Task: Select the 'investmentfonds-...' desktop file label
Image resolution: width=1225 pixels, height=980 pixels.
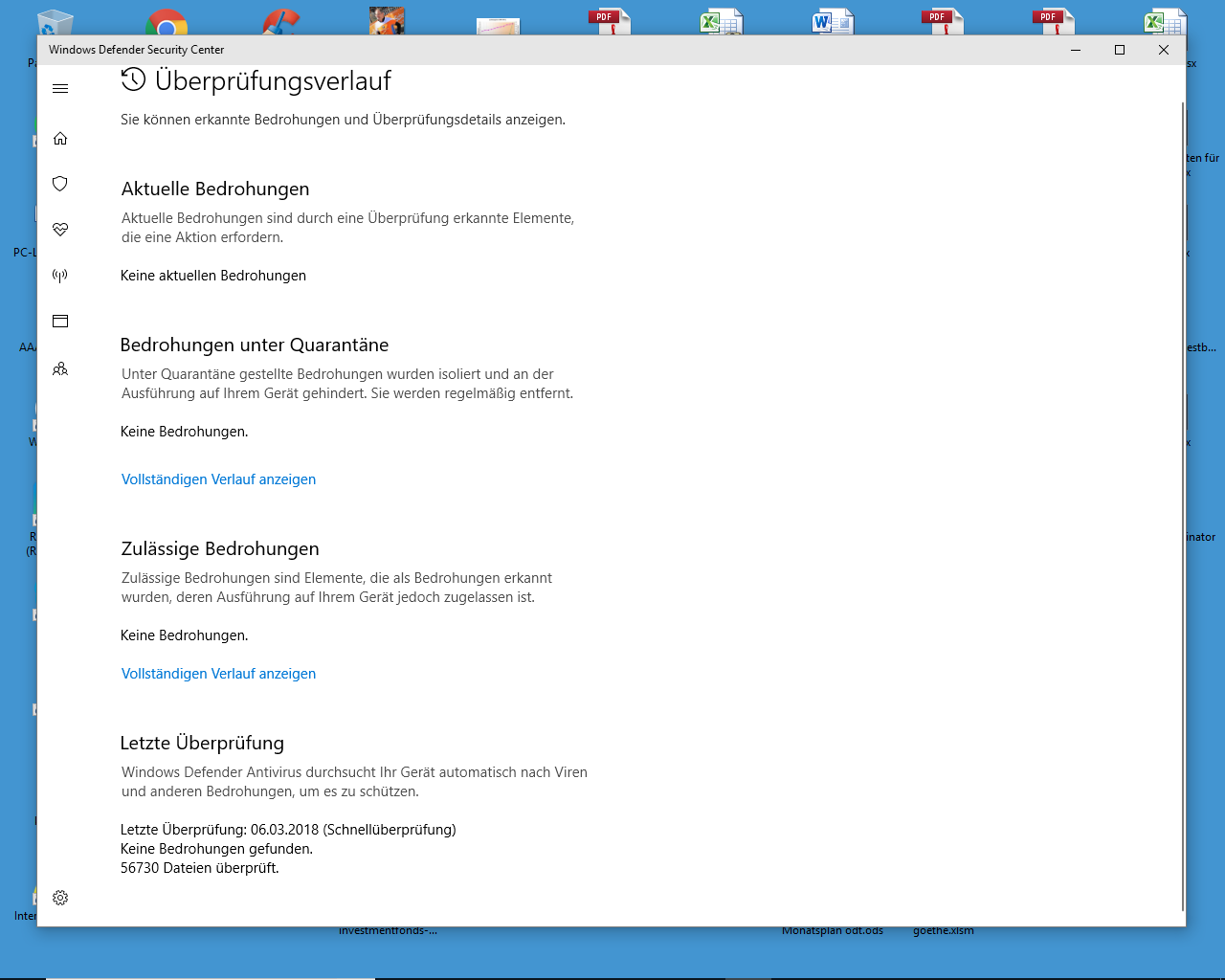Action: [388, 930]
